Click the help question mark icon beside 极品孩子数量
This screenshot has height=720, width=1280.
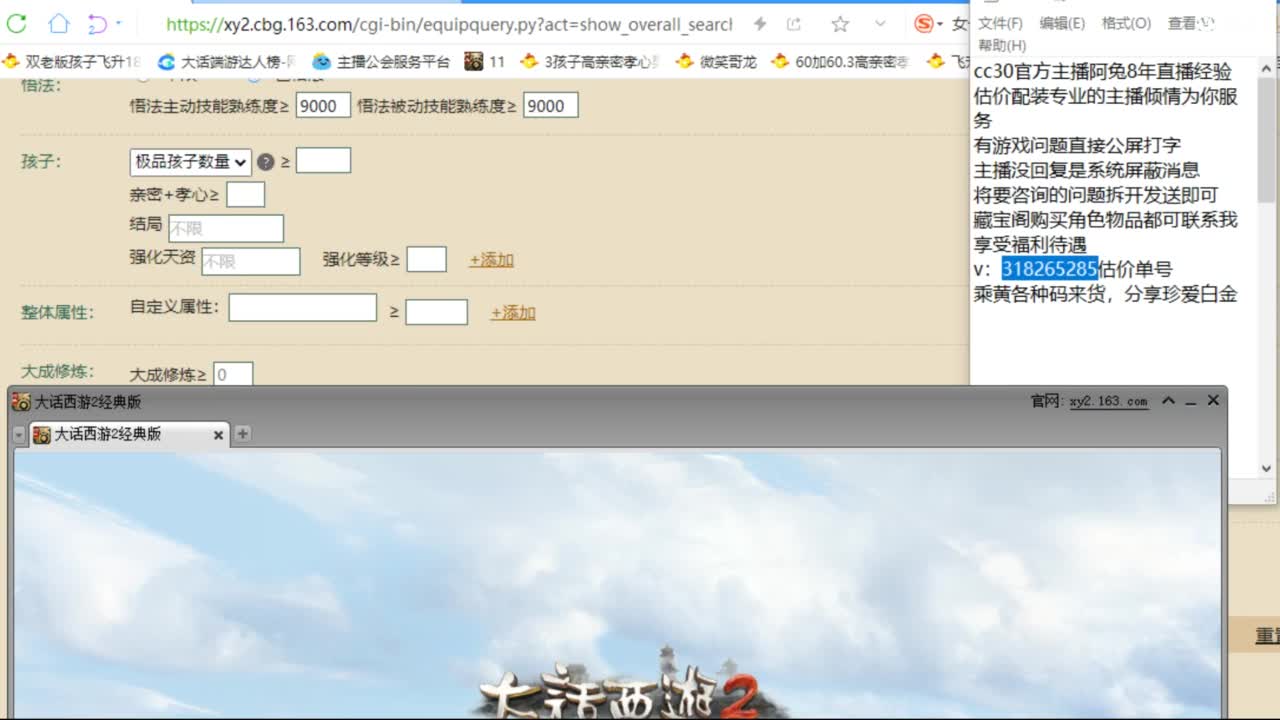tap(265, 162)
